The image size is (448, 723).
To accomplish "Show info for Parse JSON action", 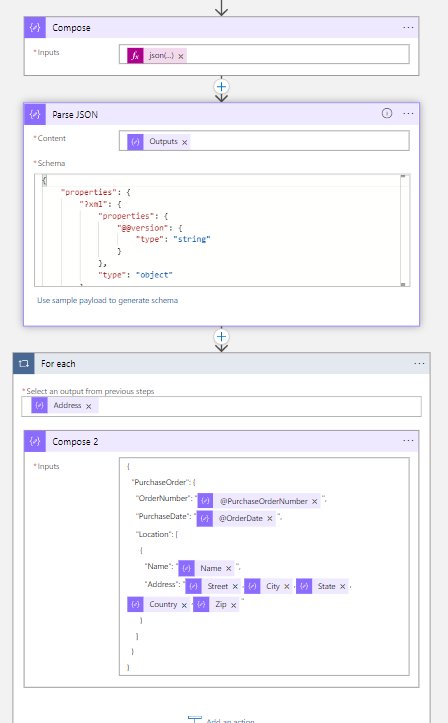I will pos(387,113).
